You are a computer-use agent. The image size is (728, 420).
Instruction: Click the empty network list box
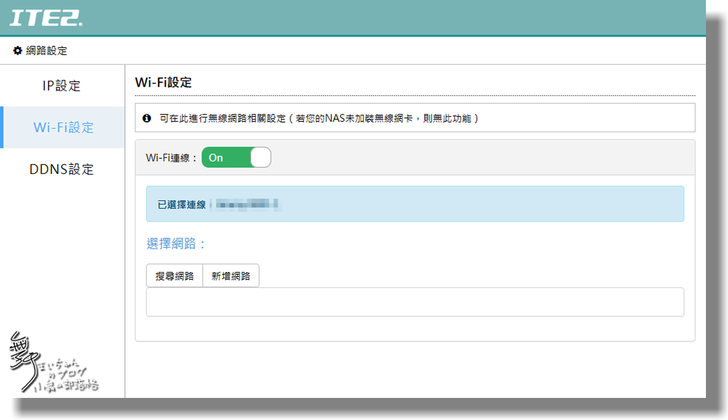(x=415, y=302)
